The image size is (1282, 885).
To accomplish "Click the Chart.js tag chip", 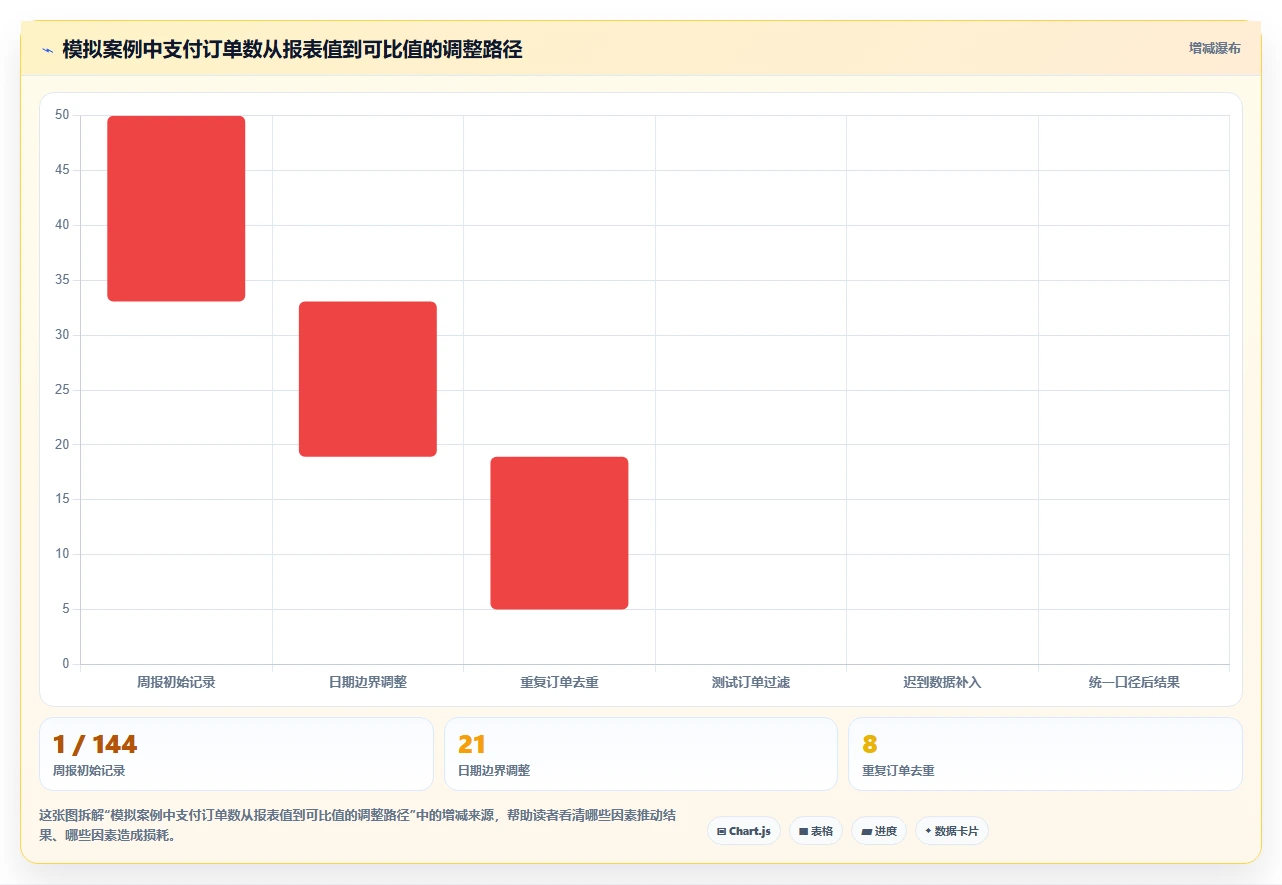I will pos(744,831).
